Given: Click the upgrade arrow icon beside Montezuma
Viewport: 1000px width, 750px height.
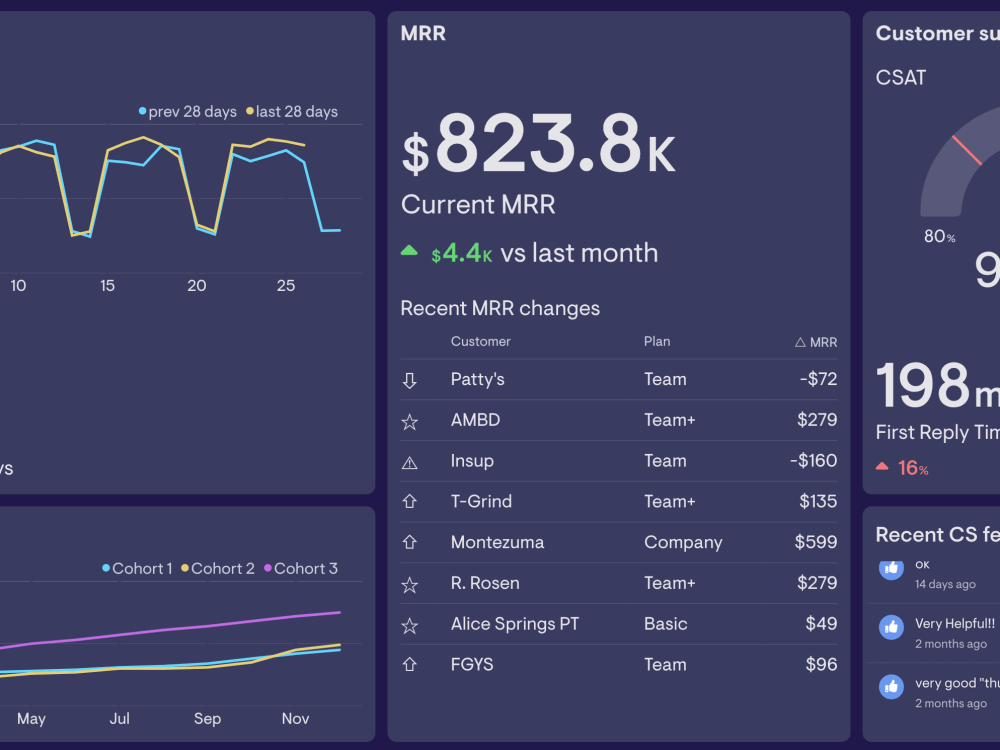Looking at the screenshot, I should click(x=410, y=542).
